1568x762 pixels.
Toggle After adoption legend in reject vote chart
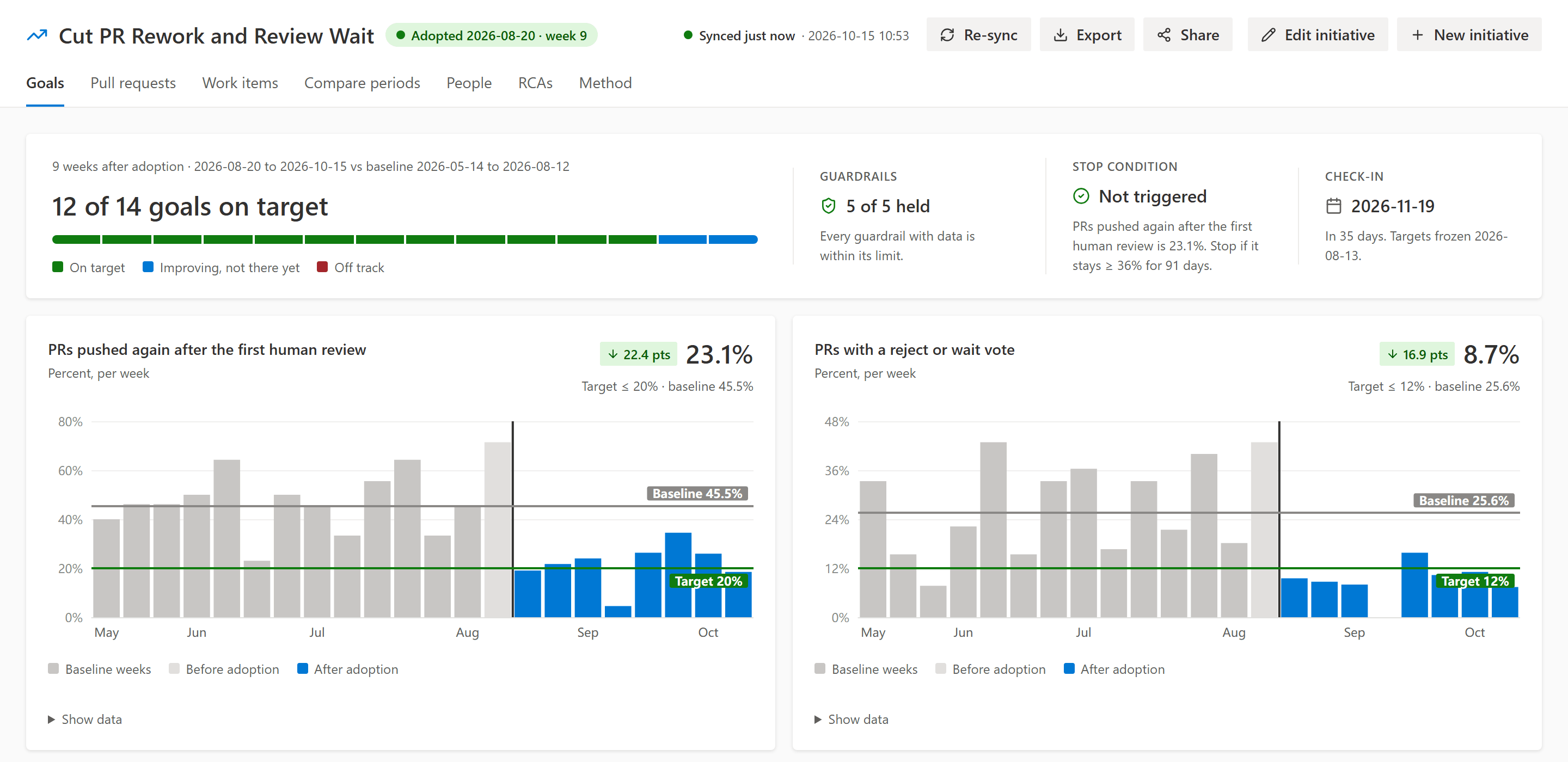(x=1114, y=669)
